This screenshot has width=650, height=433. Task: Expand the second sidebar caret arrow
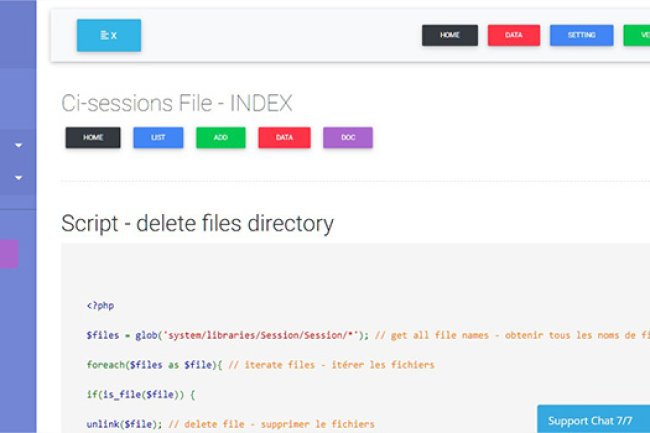18,178
